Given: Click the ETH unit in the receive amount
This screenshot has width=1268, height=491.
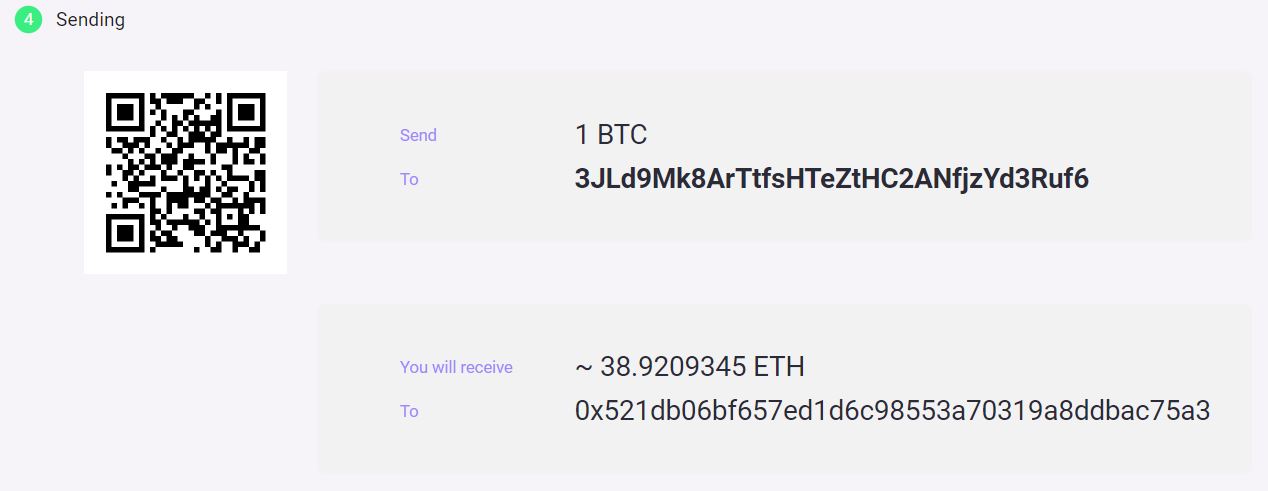Looking at the screenshot, I should (779, 367).
